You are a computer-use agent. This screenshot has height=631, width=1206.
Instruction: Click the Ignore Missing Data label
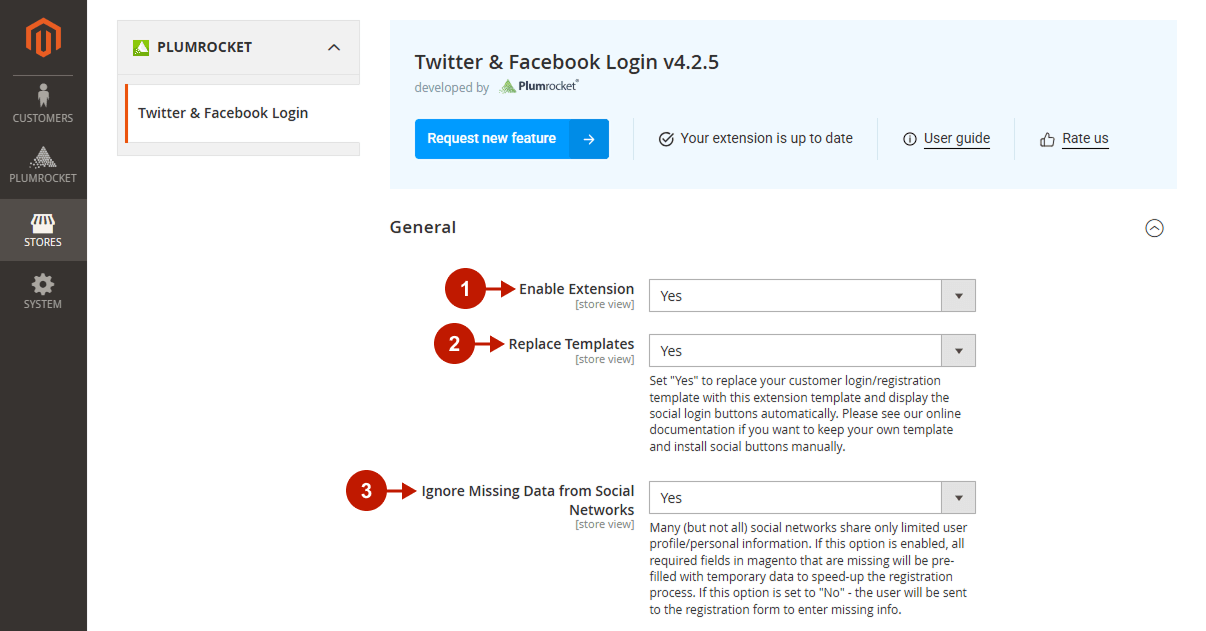click(528, 500)
